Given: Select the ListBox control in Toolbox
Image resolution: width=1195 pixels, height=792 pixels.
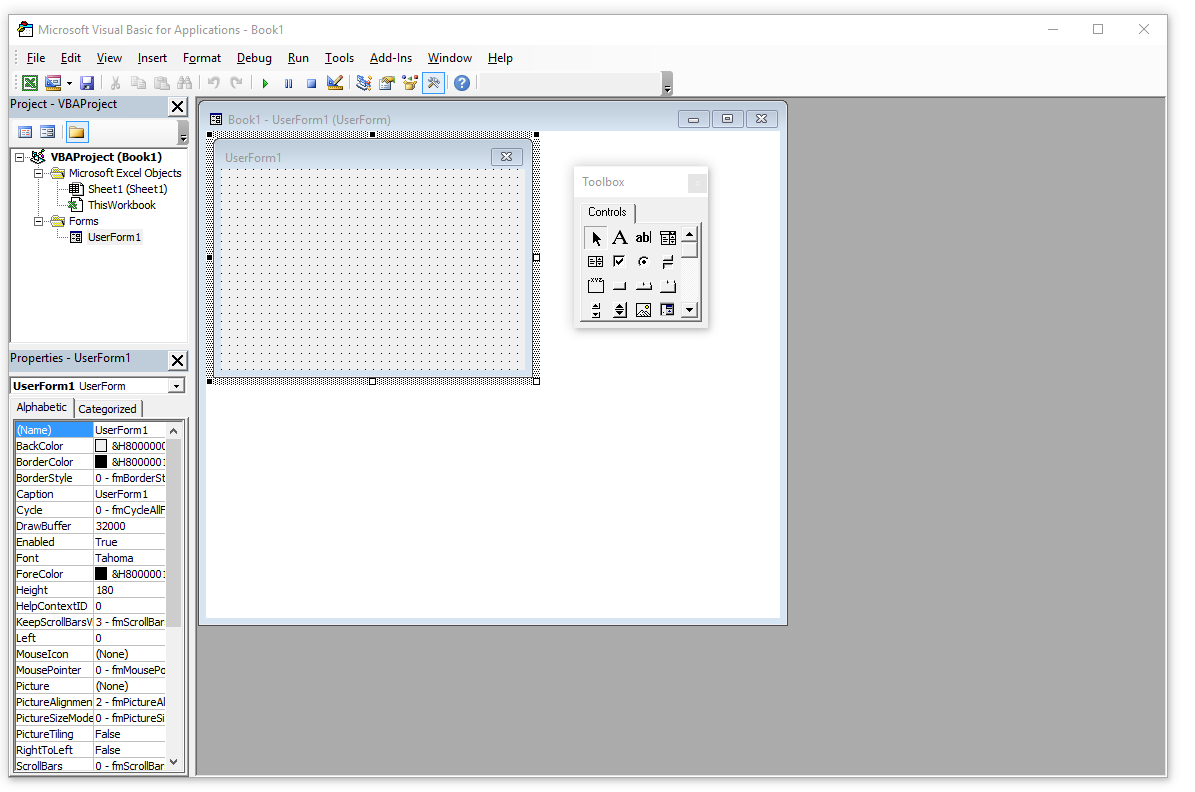Looking at the screenshot, I should pos(595,262).
